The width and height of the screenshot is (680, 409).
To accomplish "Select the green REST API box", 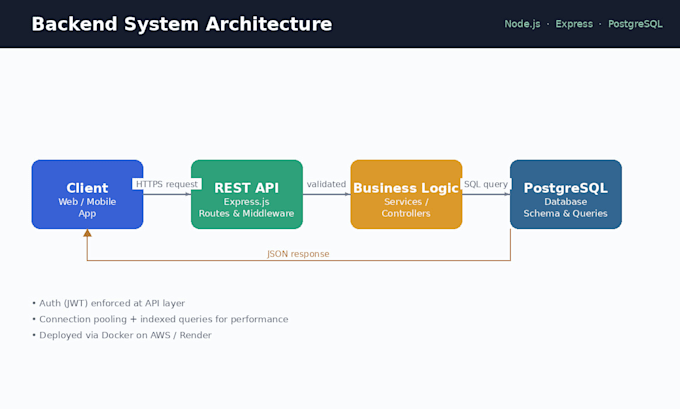I will (x=247, y=194).
